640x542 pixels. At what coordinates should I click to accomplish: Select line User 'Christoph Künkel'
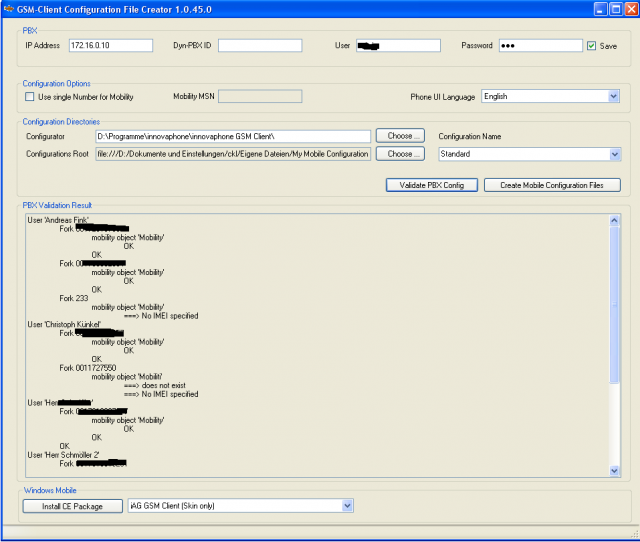point(64,324)
